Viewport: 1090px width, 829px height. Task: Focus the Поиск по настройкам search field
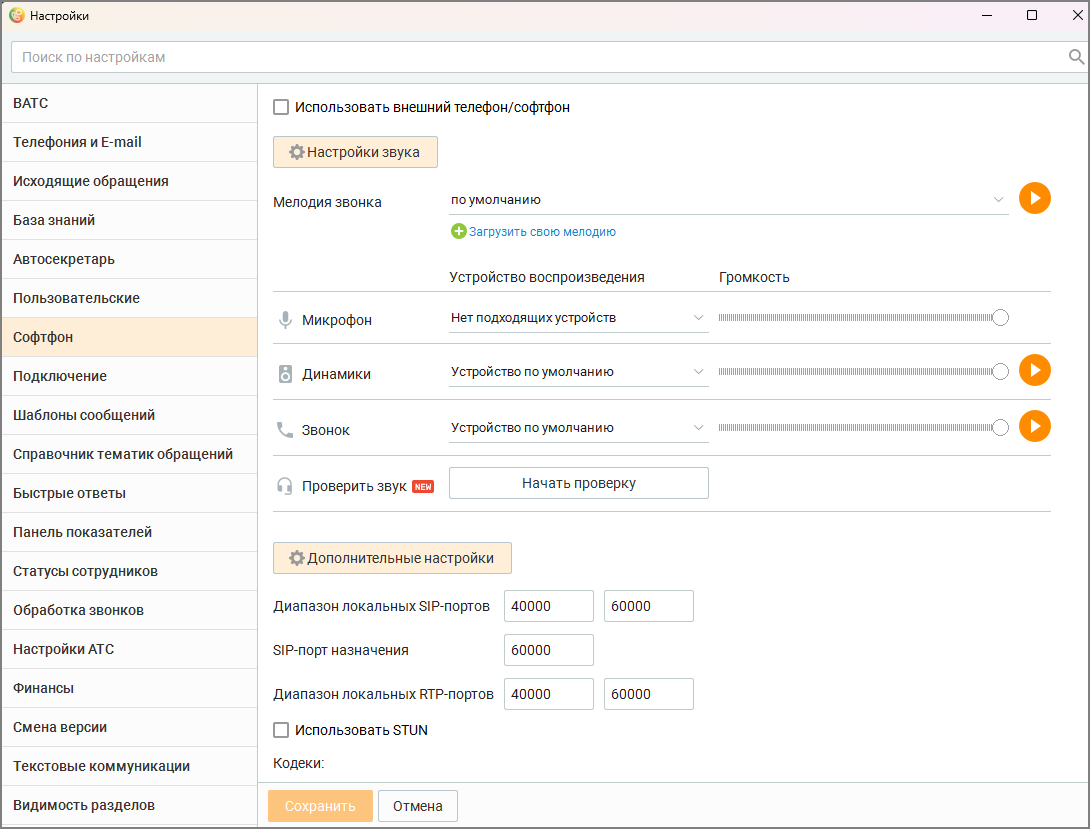pyautogui.click(x=539, y=57)
